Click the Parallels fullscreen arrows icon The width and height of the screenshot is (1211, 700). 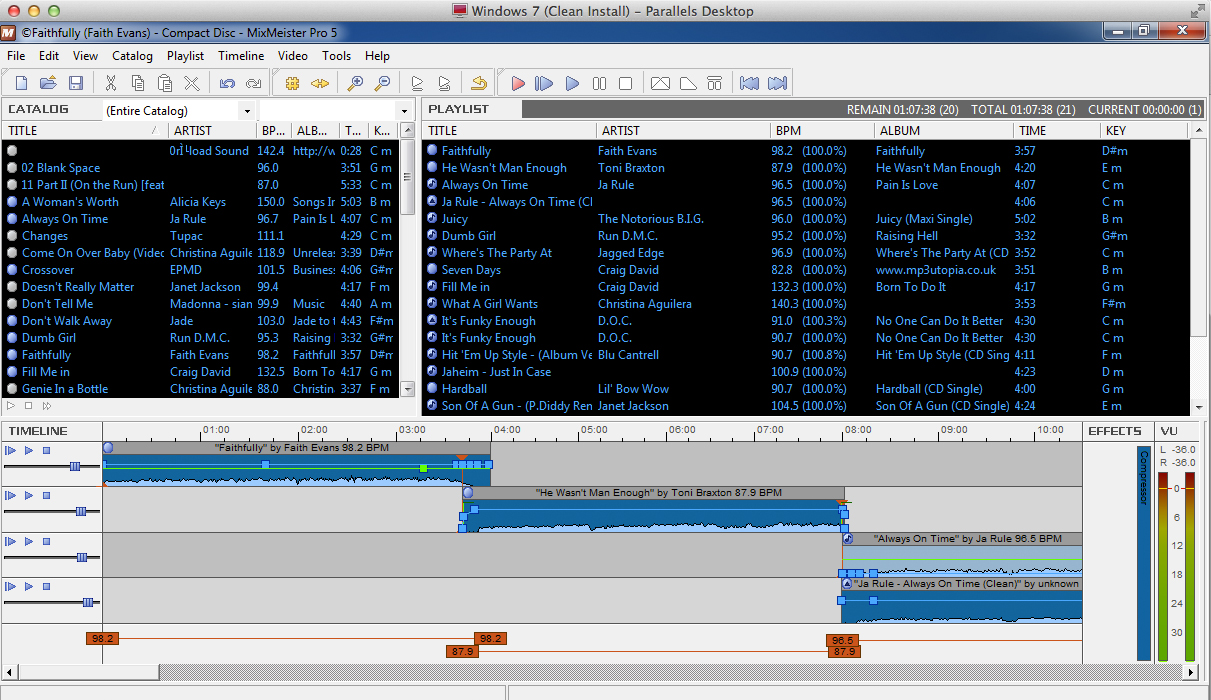pyautogui.click(x=1198, y=11)
